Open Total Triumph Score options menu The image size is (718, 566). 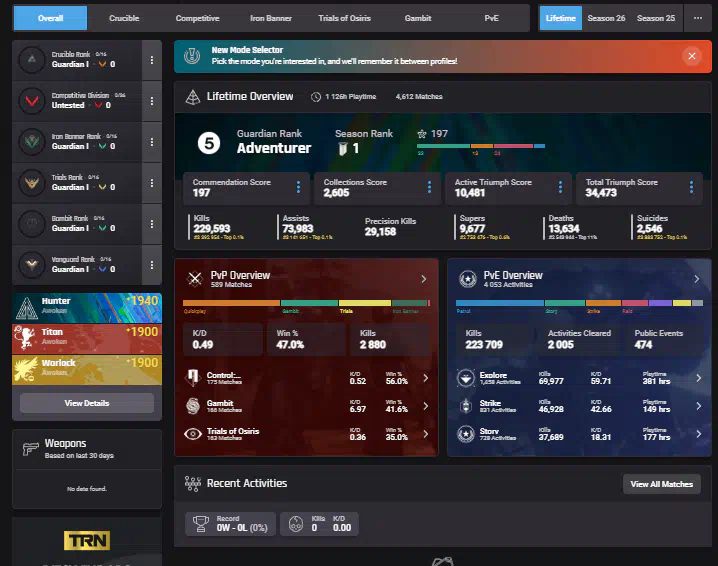(x=691, y=187)
